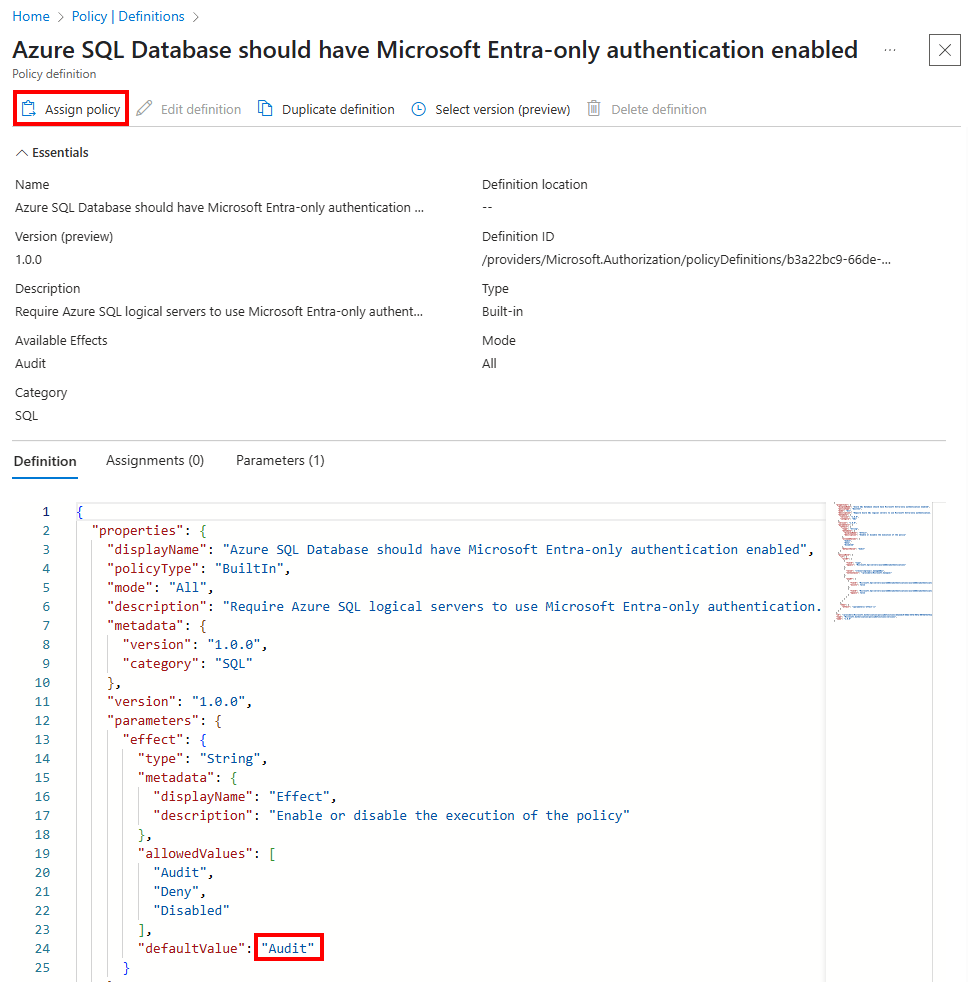Screen dimensions: 968x982
Task: Collapse the Essentials section
Action: (21, 152)
